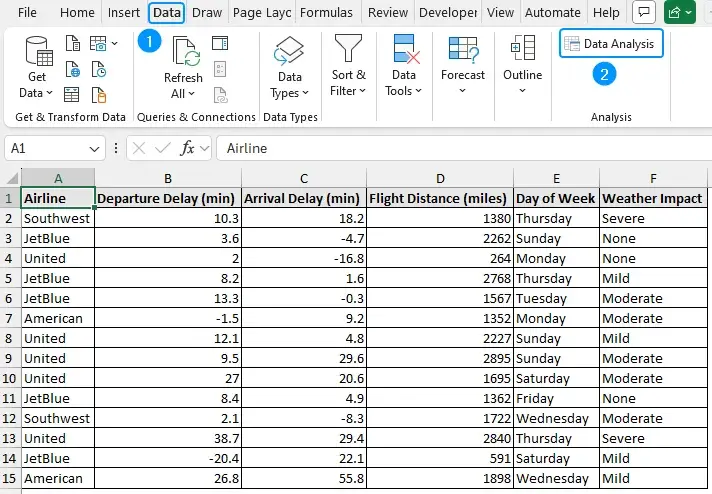Select the cell containing -20.4
This screenshot has width=712, height=494.
(x=168, y=458)
